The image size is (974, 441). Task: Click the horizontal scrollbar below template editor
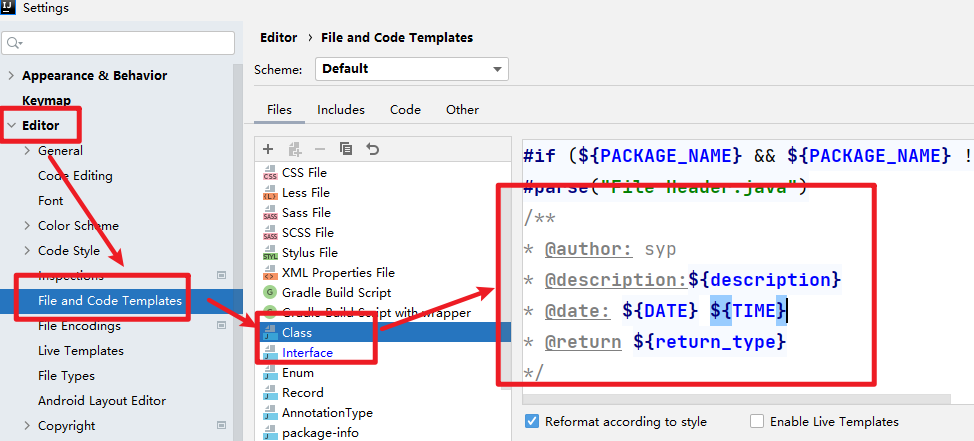[x=736, y=399]
